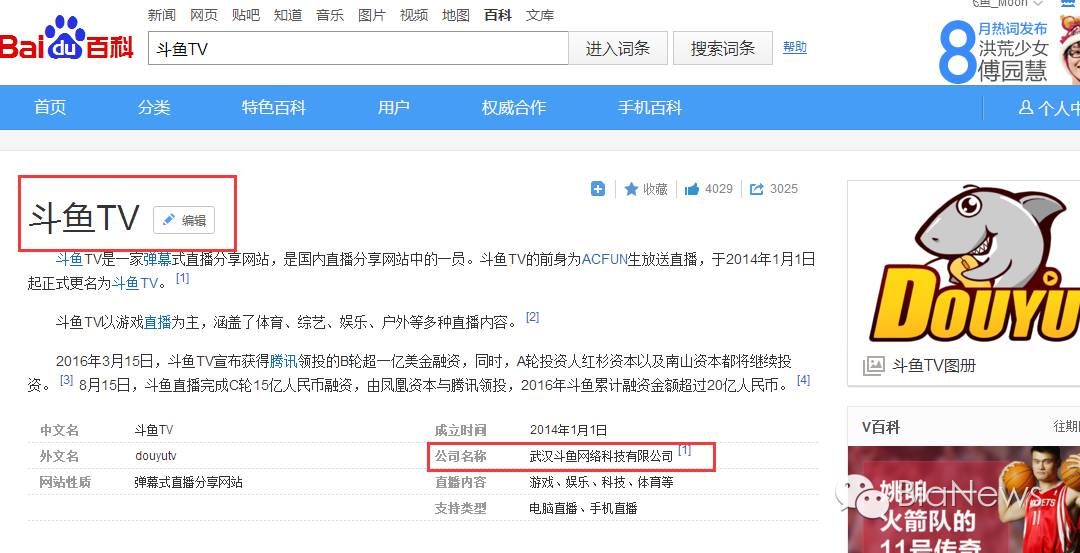
Task: Open the ACFUN hyperlink
Action: pos(605,260)
